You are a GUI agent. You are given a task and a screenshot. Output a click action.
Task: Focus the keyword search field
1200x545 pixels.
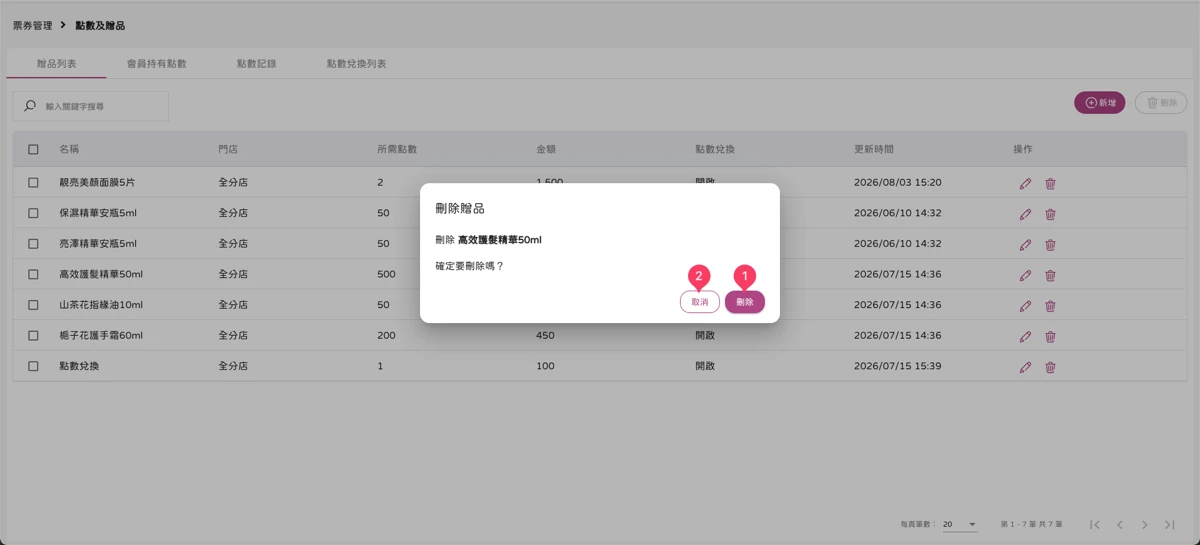point(90,106)
